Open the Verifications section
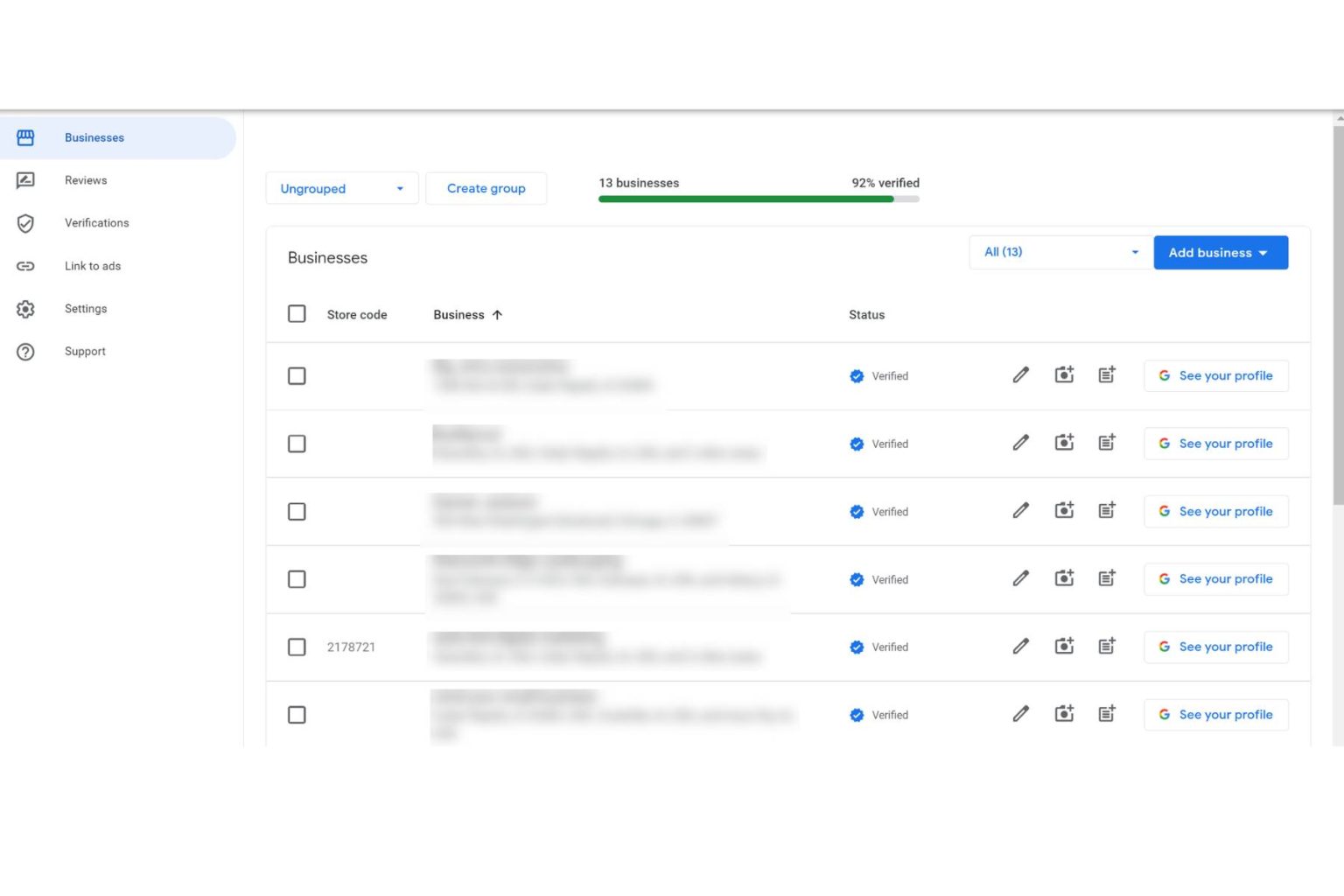1344x896 pixels. pyautogui.click(x=97, y=223)
